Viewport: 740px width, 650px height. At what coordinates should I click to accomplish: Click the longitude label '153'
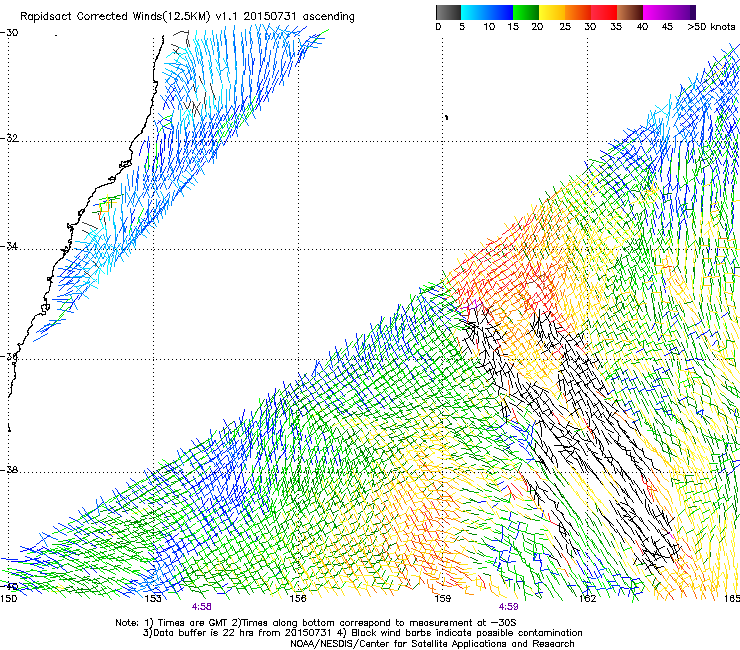pyautogui.click(x=153, y=598)
